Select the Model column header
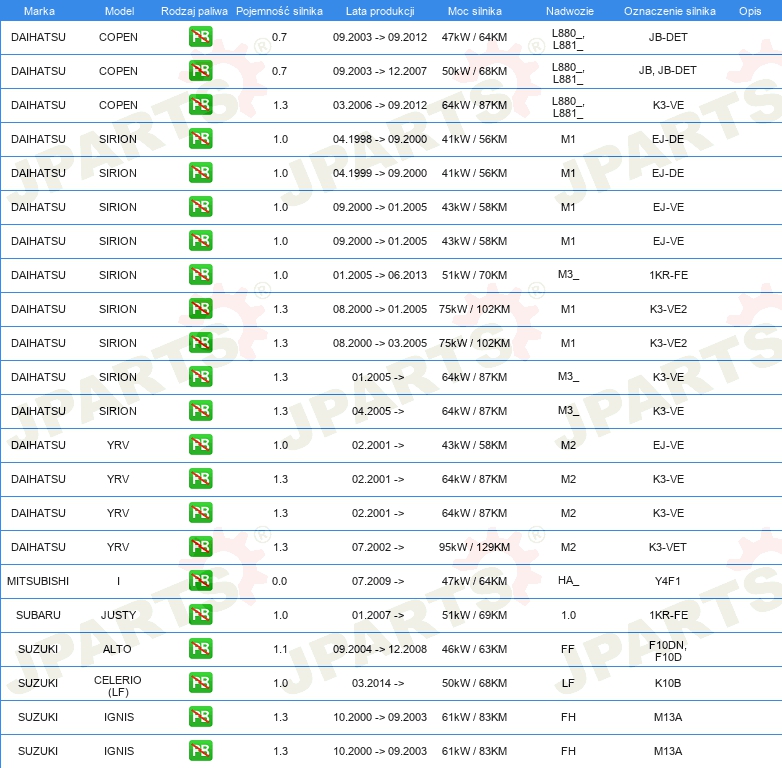The height and width of the screenshot is (768, 782). pos(119,11)
